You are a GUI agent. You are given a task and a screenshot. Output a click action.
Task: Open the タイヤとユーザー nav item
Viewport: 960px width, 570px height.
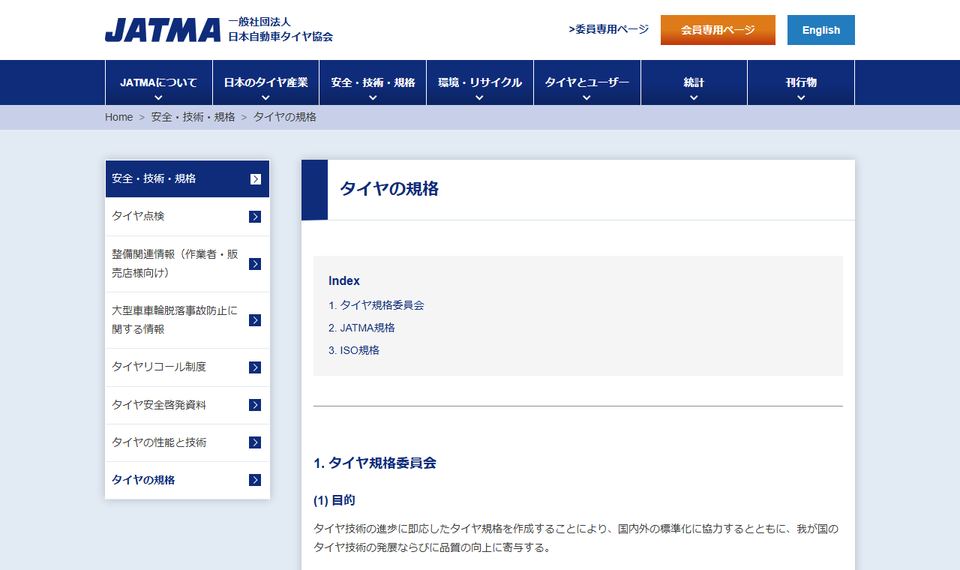click(x=587, y=83)
